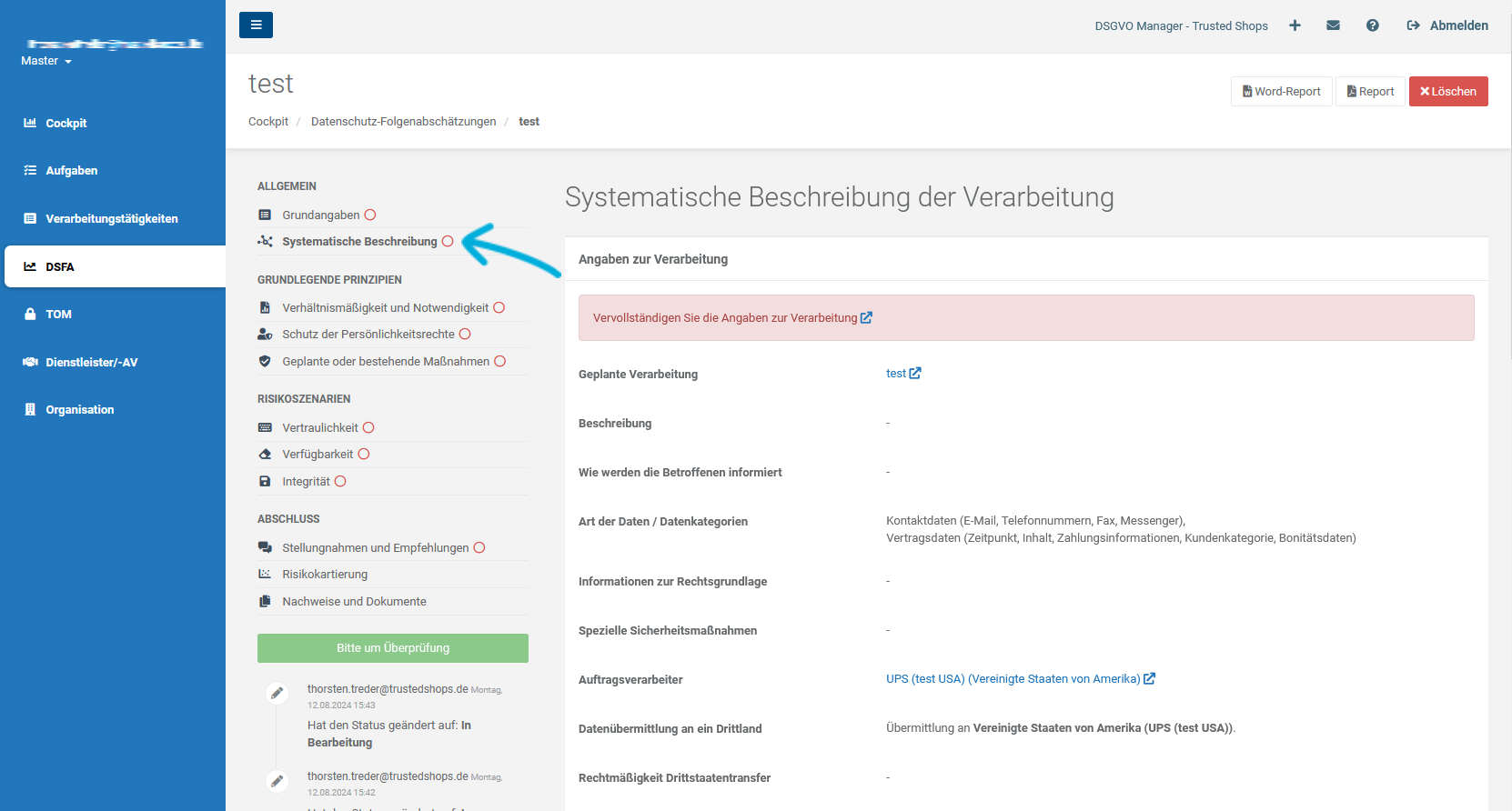This screenshot has height=811, width=1512.
Task: Open Schutz der Persönlichkeitsrechte
Action: pos(368,334)
